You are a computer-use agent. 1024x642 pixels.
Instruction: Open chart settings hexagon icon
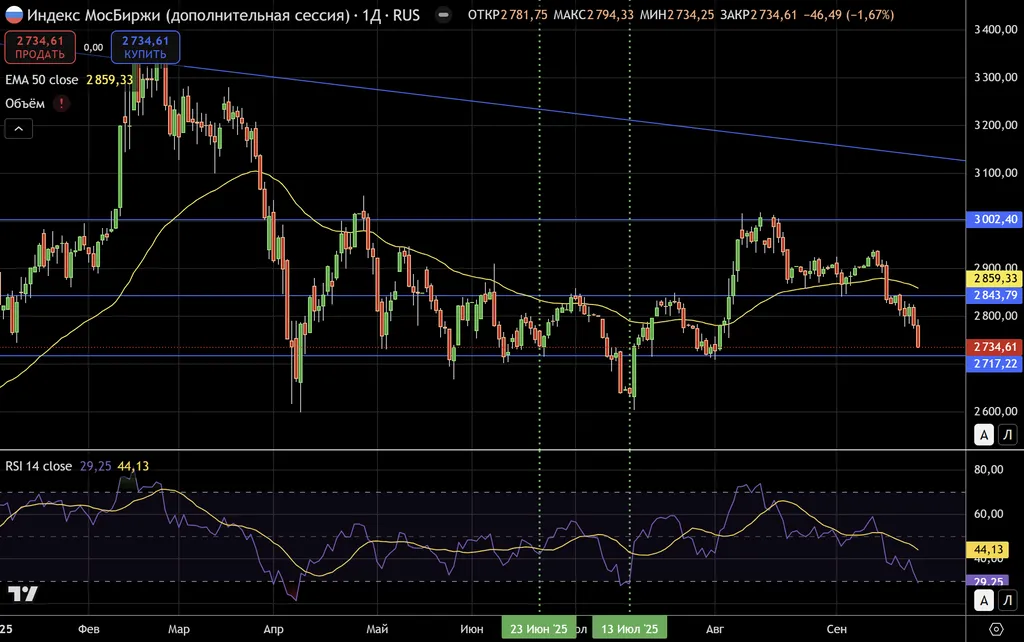(x=995, y=628)
